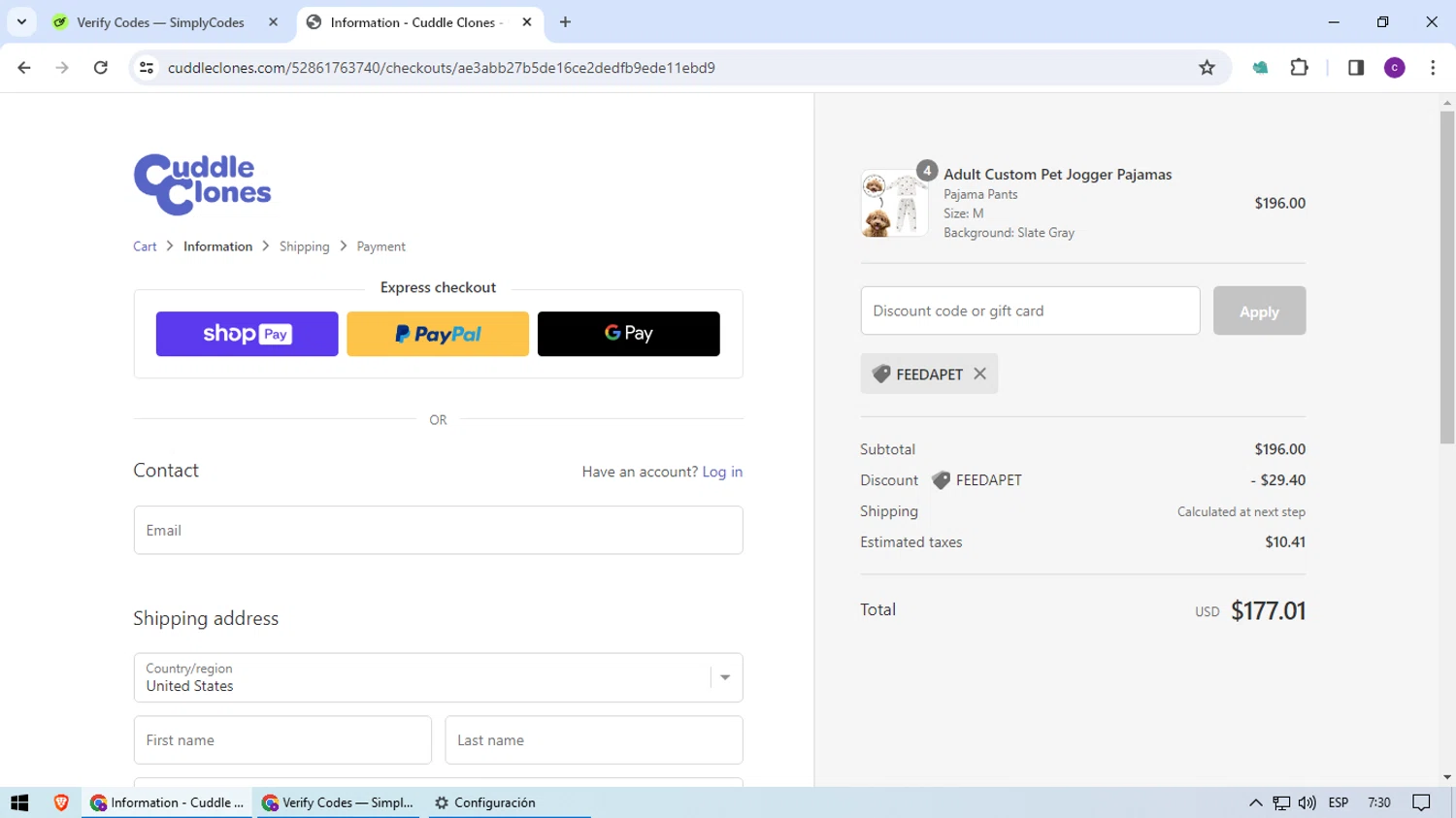Click the Cuddle Clones logo
1456x818 pixels.
point(202,184)
